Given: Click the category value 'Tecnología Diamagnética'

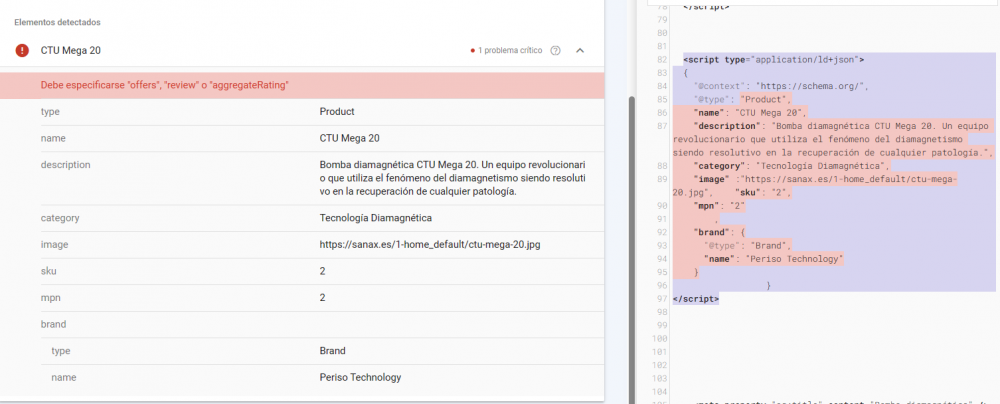Looking at the screenshot, I should coord(376,218).
